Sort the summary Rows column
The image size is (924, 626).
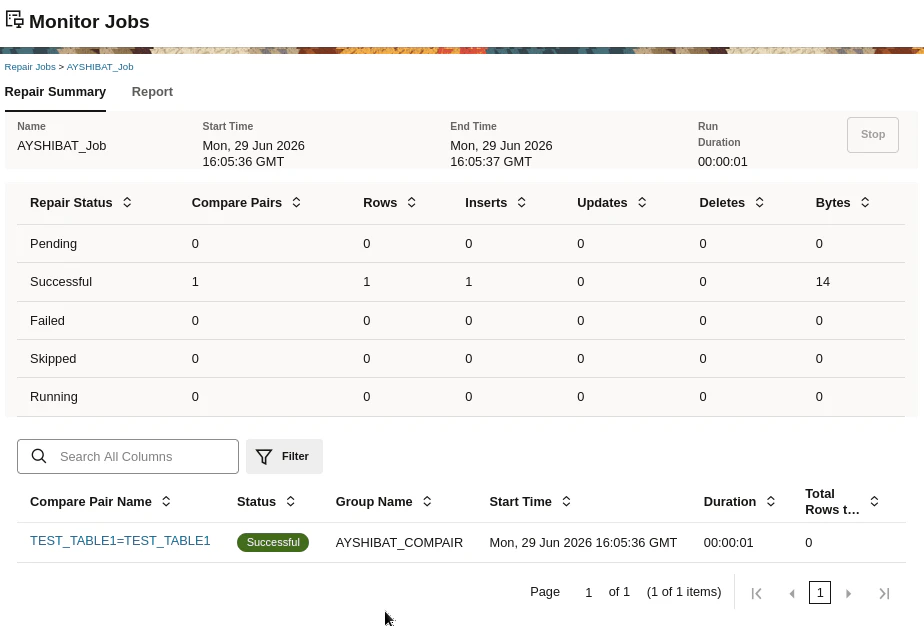(411, 203)
